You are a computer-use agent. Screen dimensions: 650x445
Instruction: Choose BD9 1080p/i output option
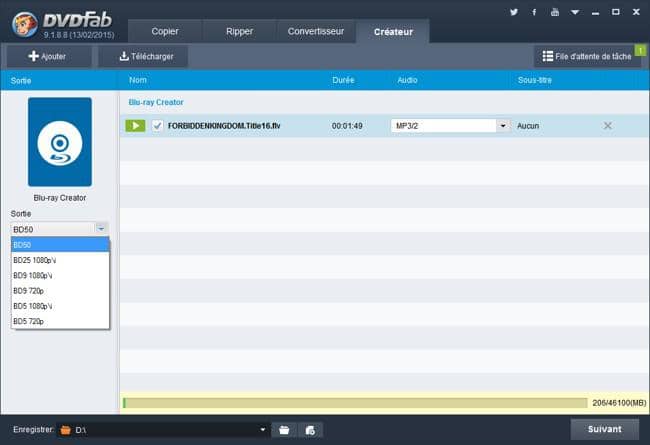[60, 275]
